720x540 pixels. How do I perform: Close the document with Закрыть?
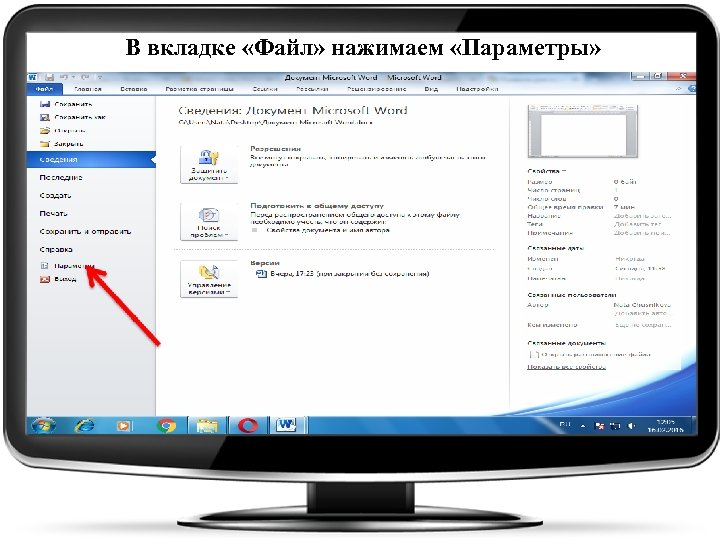(62, 144)
